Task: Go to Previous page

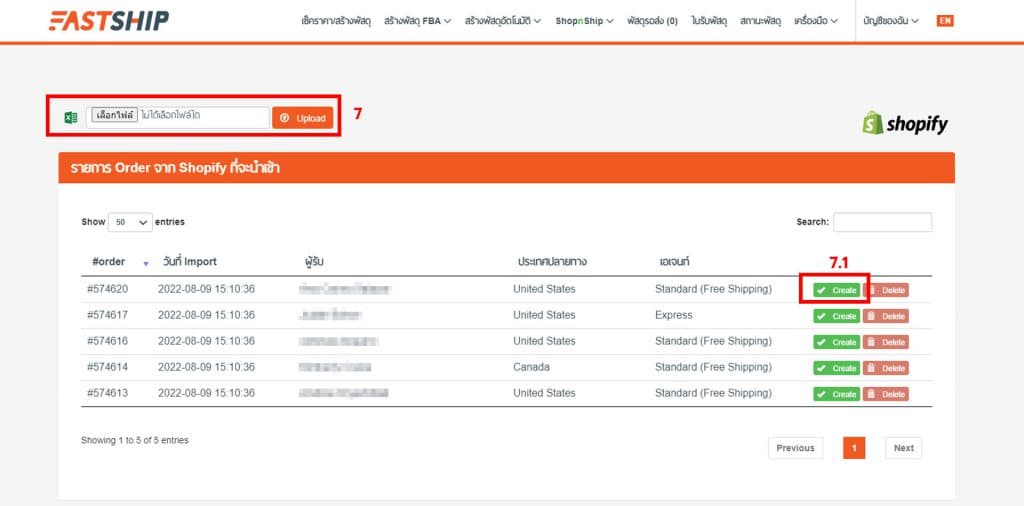Action: coord(795,448)
